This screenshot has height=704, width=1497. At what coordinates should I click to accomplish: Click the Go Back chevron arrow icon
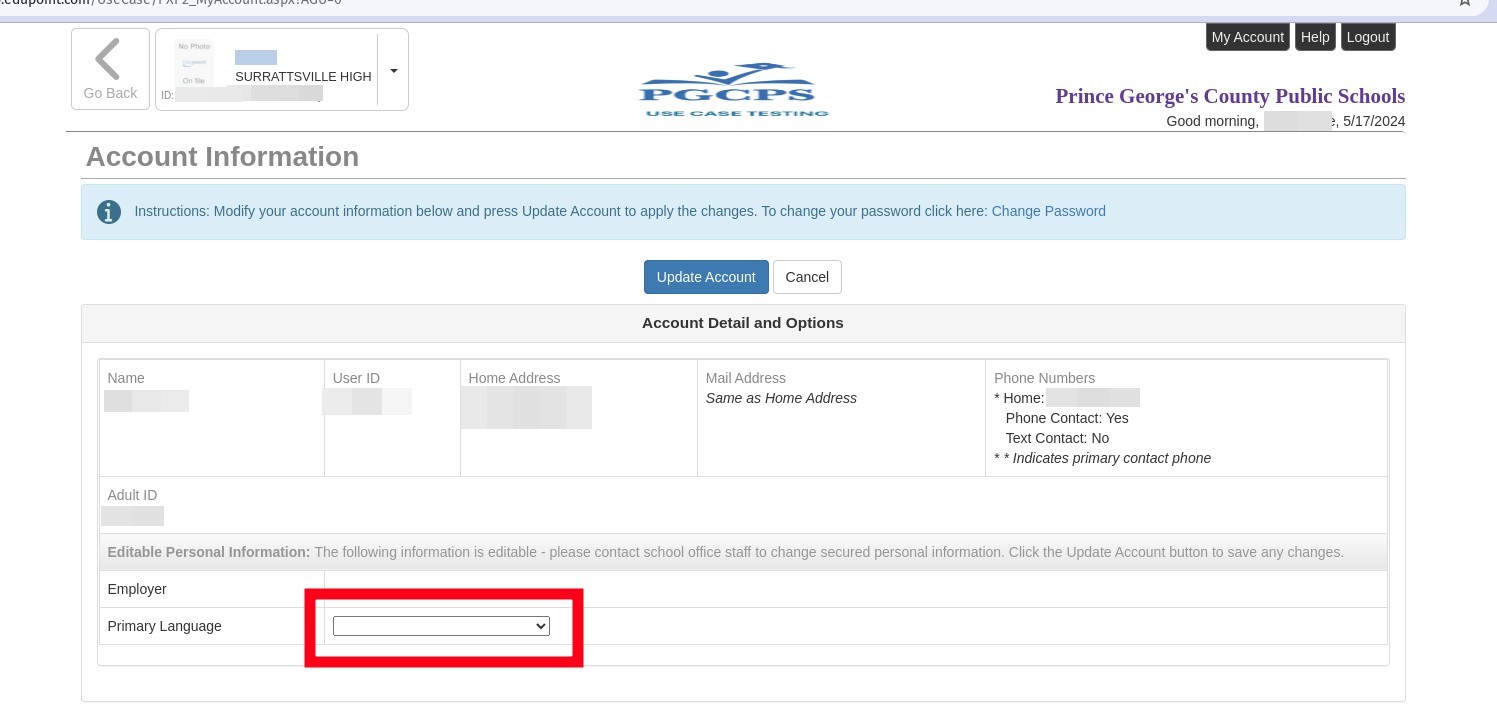(x=108, y=59)
